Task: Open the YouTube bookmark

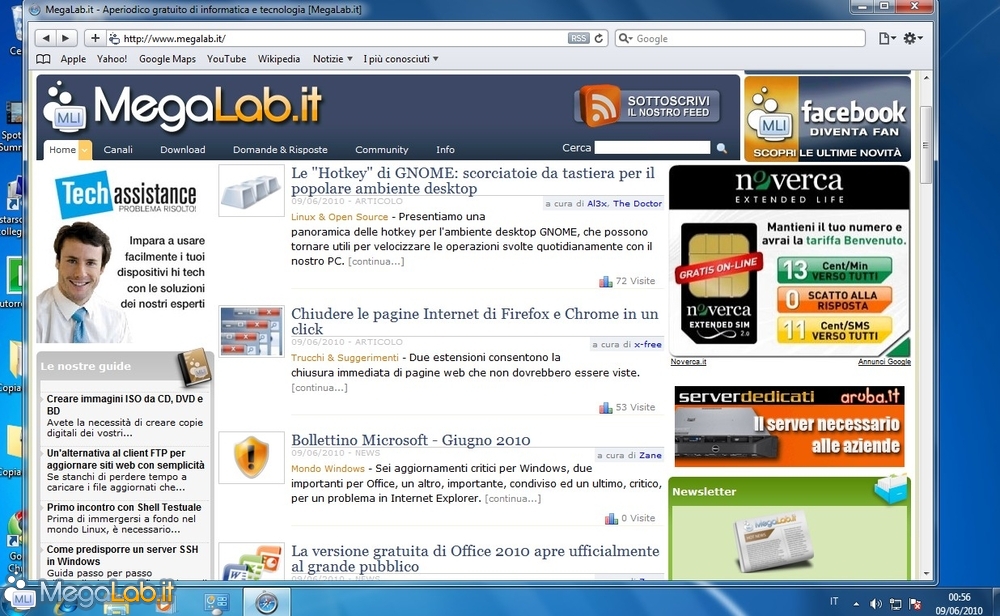Action: 226,59
